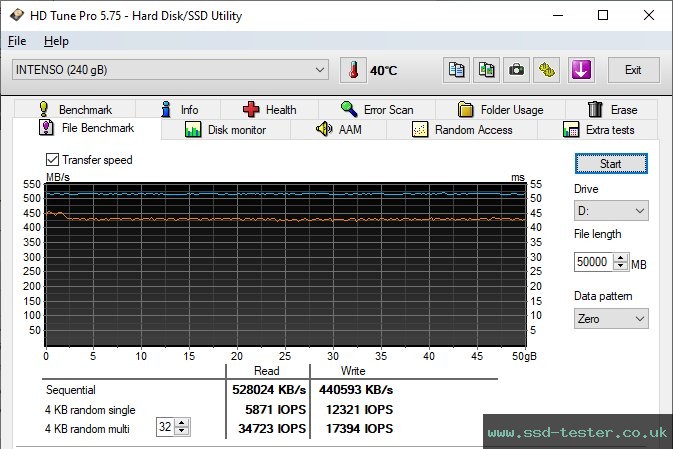Increase 4 KB random multi queue value
This screenshot has width=673, height=449.
(182, 422)
